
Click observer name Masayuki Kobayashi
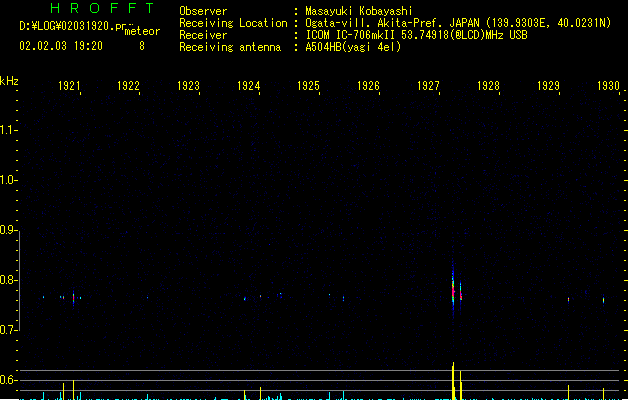click(x=359, y=11)
